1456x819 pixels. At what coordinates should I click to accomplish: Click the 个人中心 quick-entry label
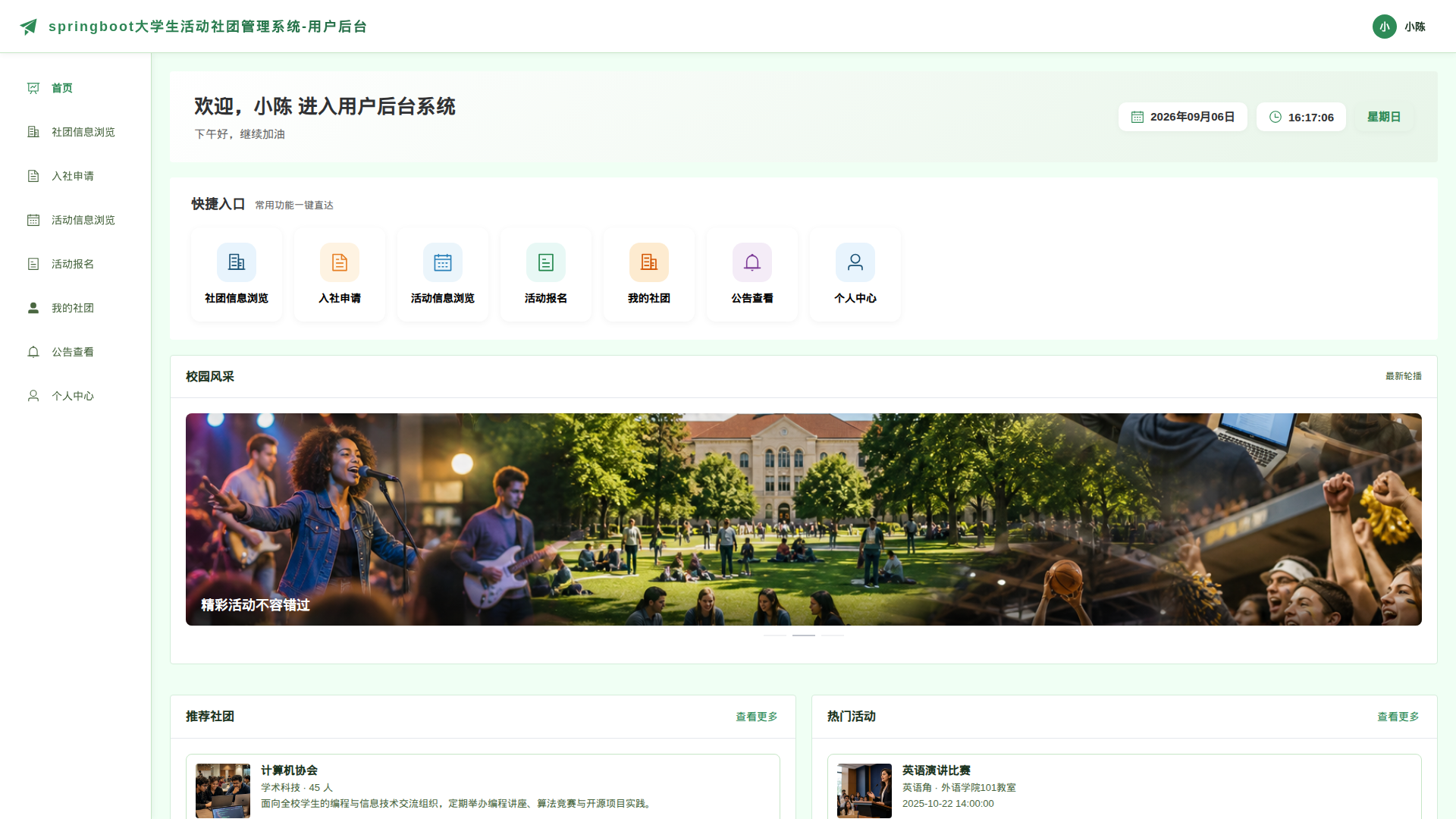(x=855, y=298)
